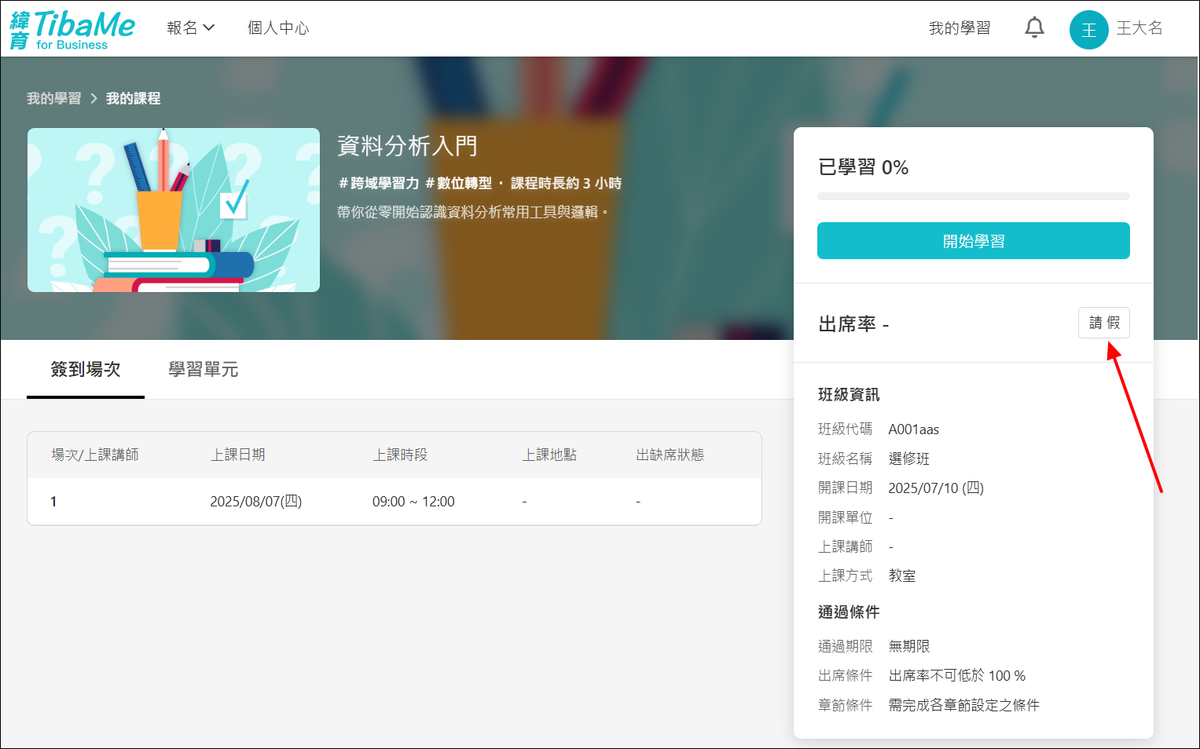Click the 上課日期 column header
Viewport: 1200px width, 749px height.
[237, 454]
